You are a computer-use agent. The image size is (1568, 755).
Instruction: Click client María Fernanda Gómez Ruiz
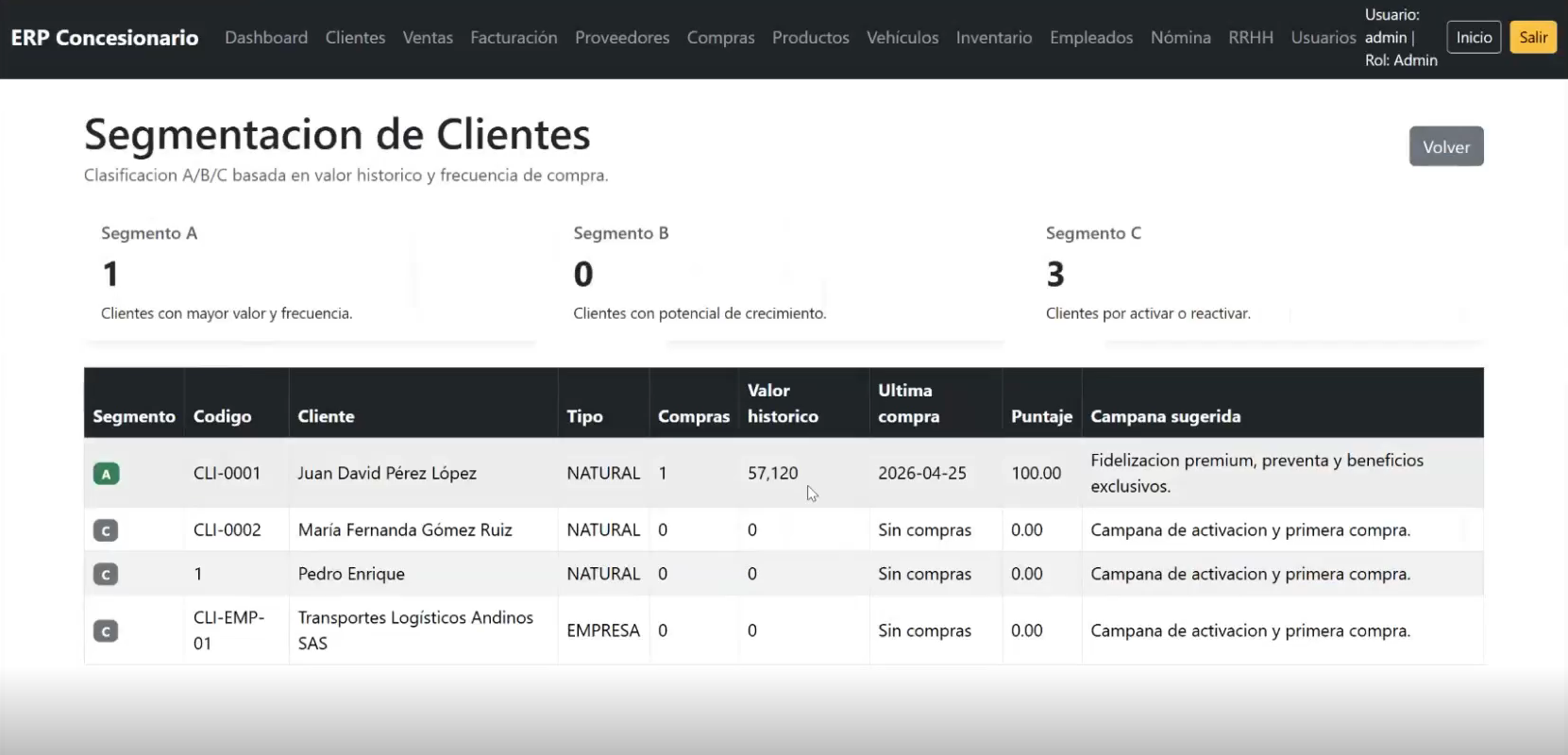tap(405, 529)
